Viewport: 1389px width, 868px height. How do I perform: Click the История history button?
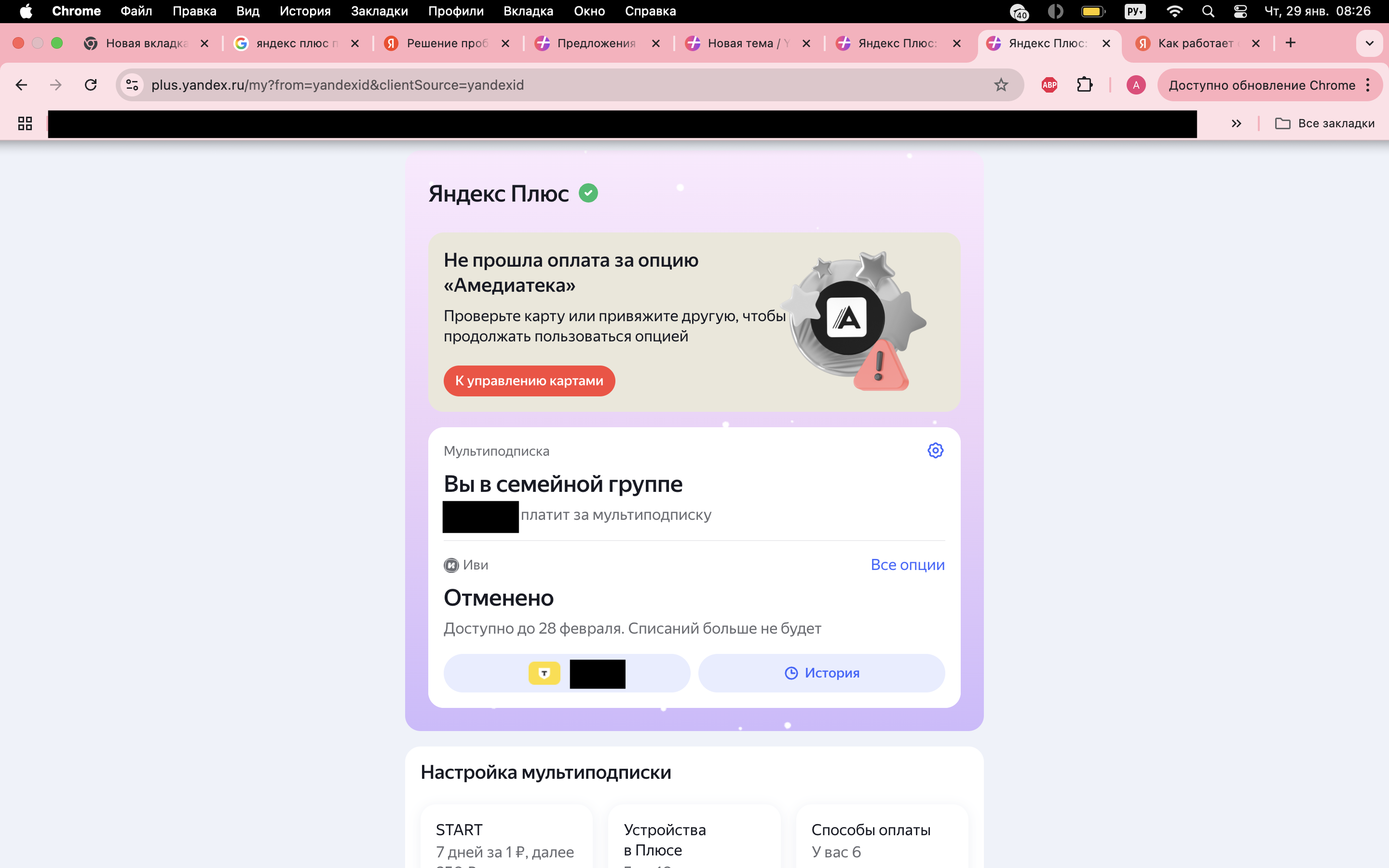coord(821,673)
